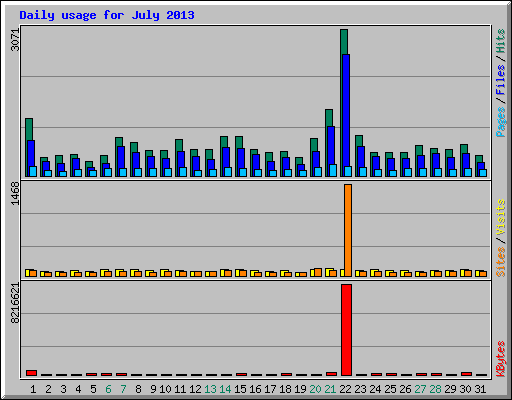Click green weekend day label 7
The image size is (512, 400).
pos(123,389)
